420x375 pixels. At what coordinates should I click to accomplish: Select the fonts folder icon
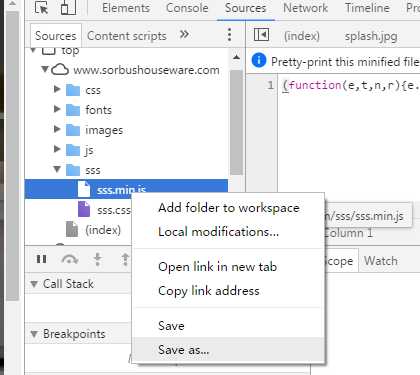pos(73,110)
